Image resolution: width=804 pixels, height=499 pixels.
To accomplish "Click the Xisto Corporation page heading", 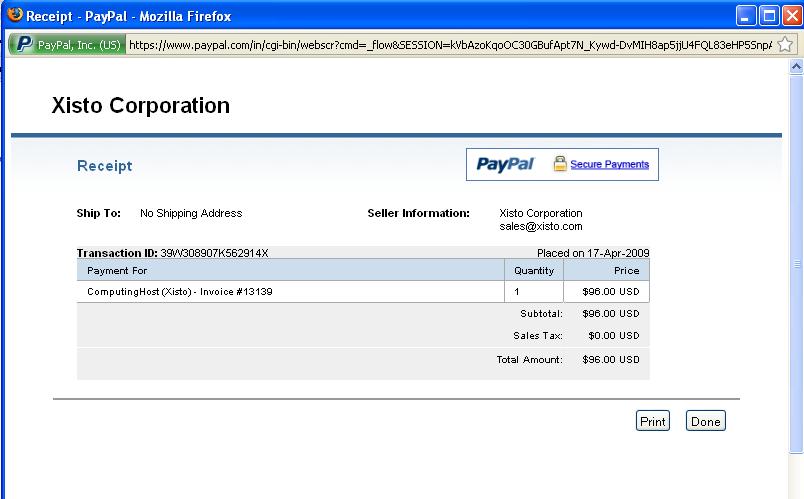I will (140, 106).
